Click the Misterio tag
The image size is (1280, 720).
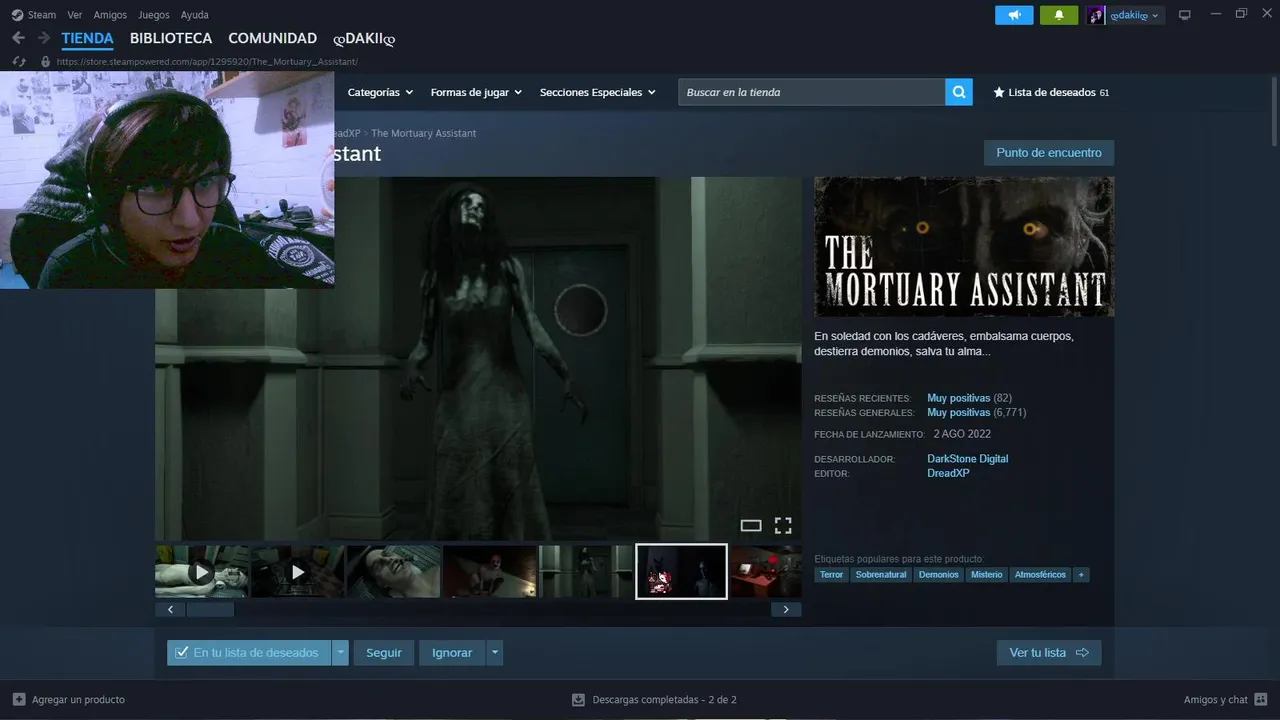986,575
